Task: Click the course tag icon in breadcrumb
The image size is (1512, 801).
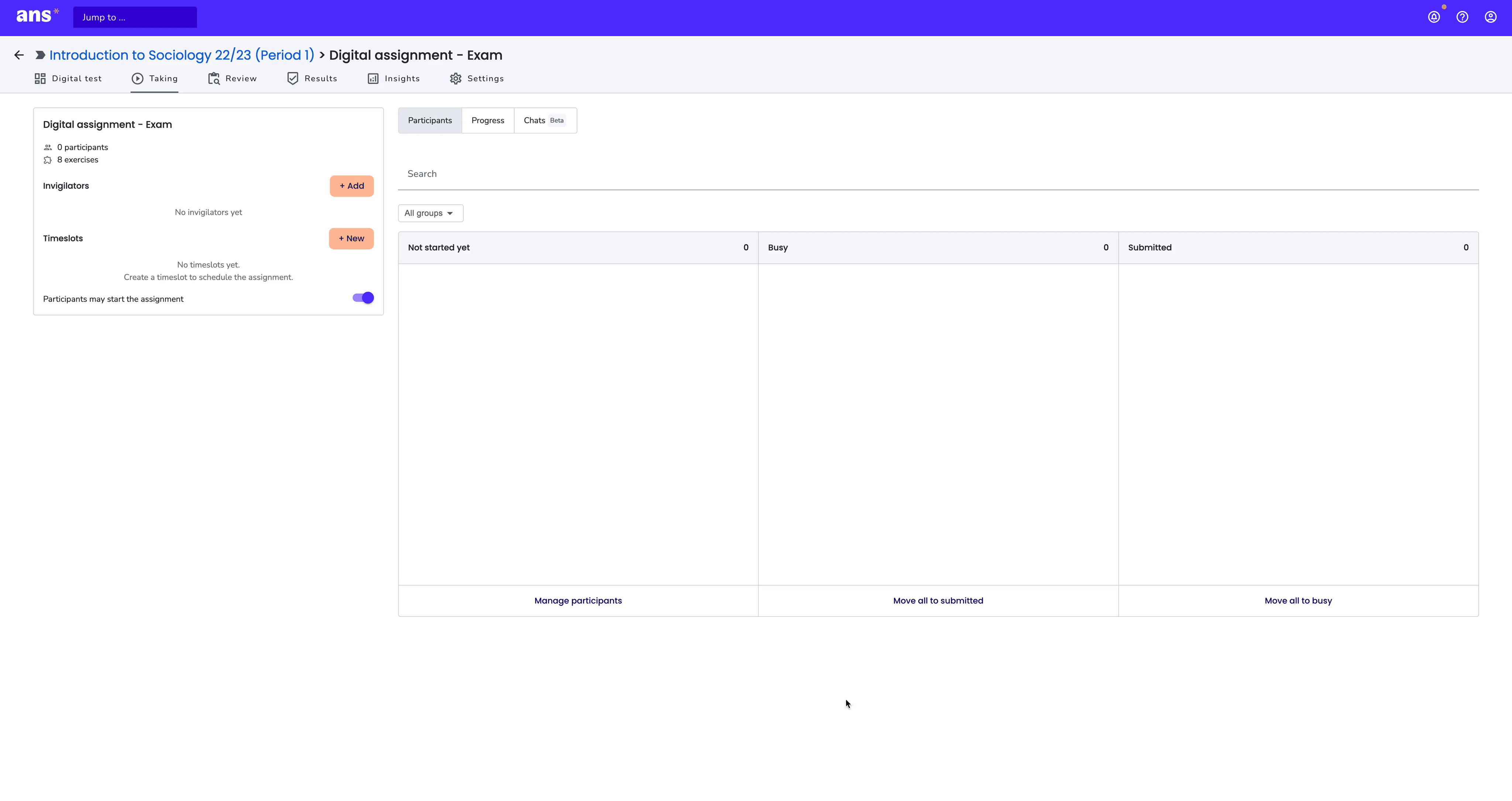Action: pos(40,55)
